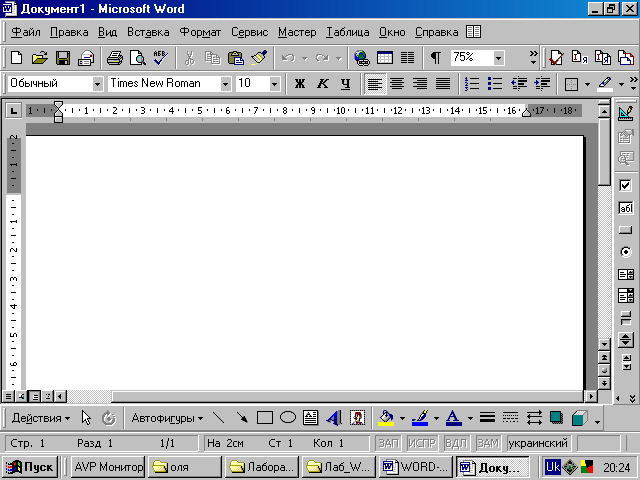
Task: Click the Print icon in the toolbar
Action: tap(114, 58)
